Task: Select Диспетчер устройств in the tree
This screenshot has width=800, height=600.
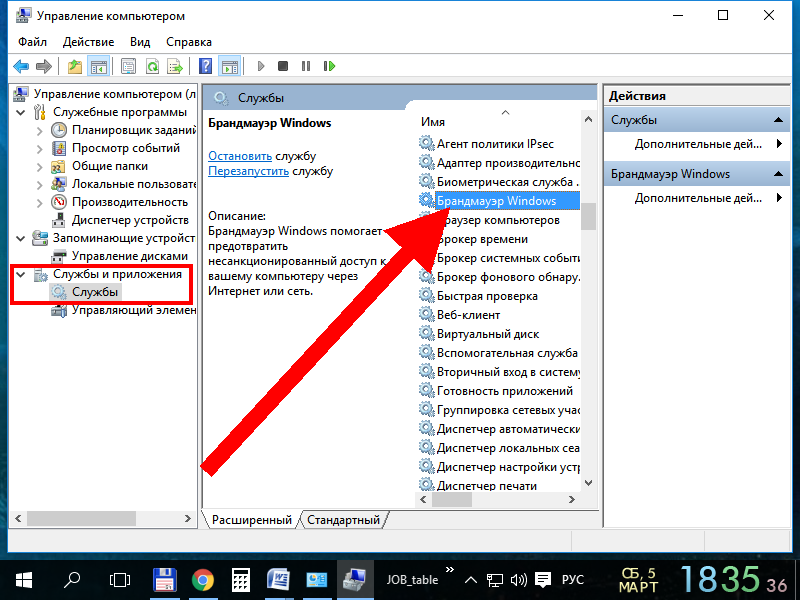Action: (x=130, y=220)
